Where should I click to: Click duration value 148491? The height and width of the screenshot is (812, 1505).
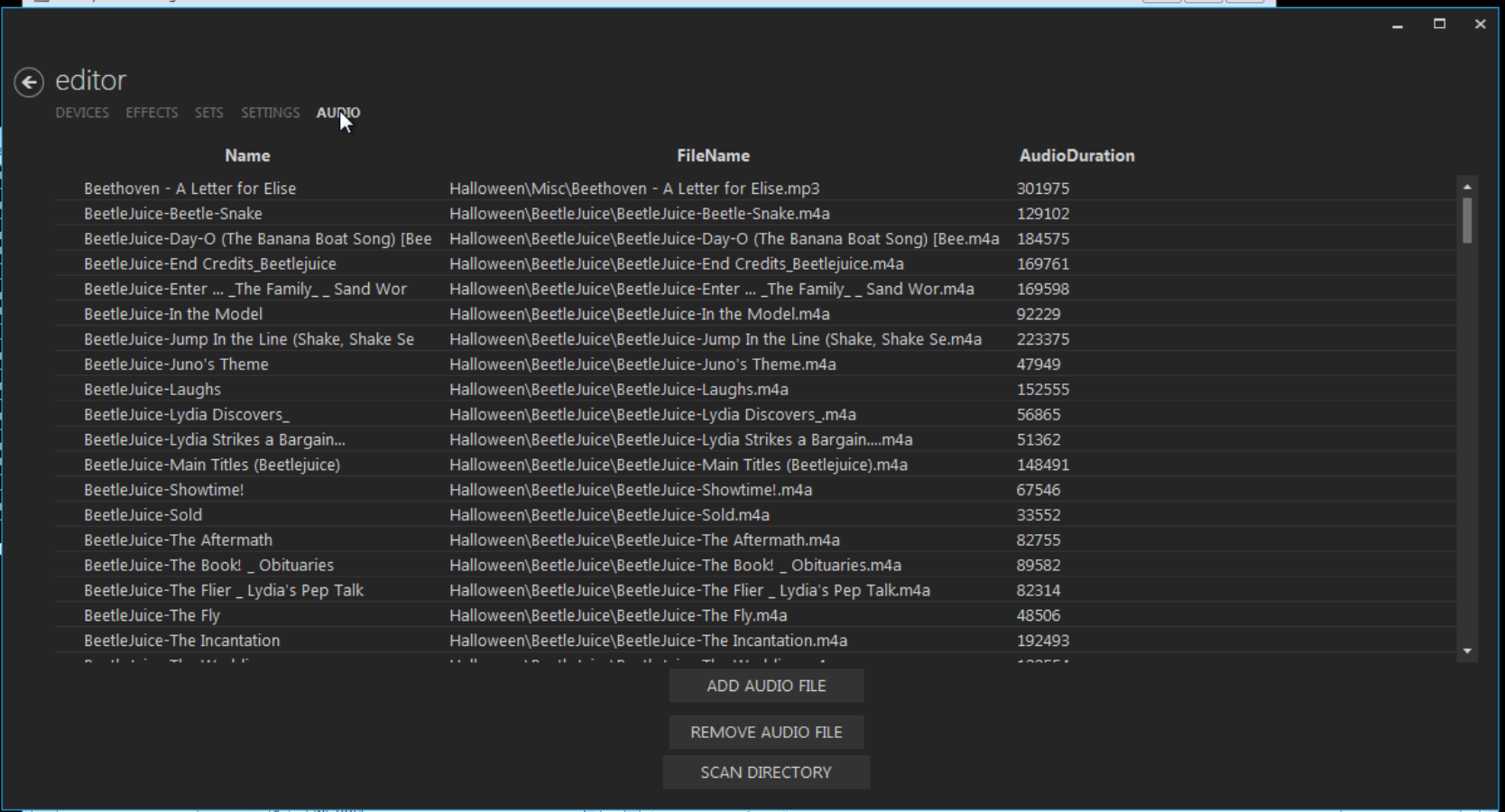point(1043,466)
